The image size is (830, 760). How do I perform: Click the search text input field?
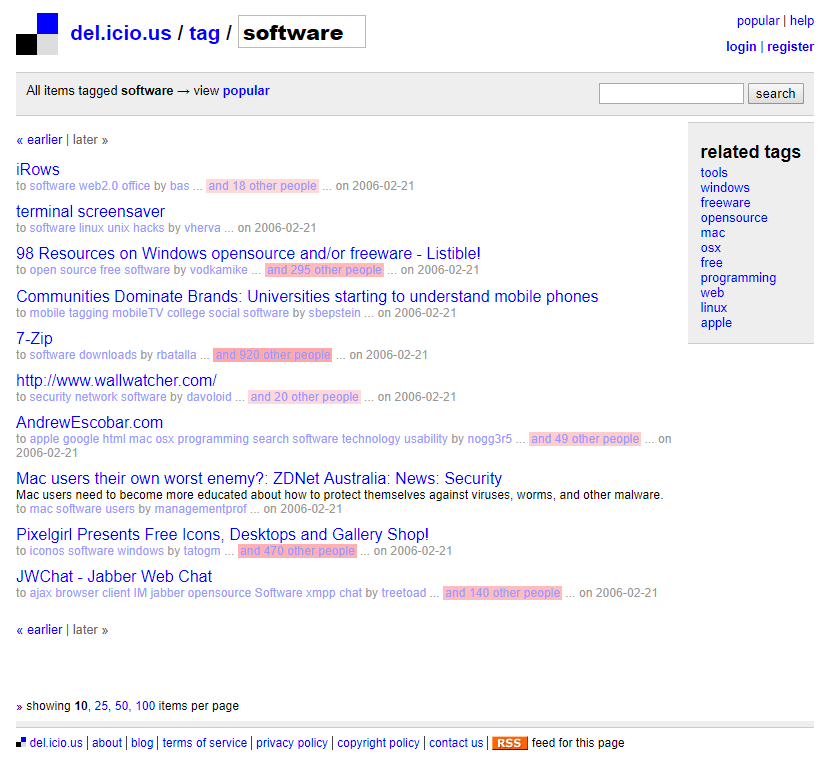pyautogui.click(x=671, y=93)
